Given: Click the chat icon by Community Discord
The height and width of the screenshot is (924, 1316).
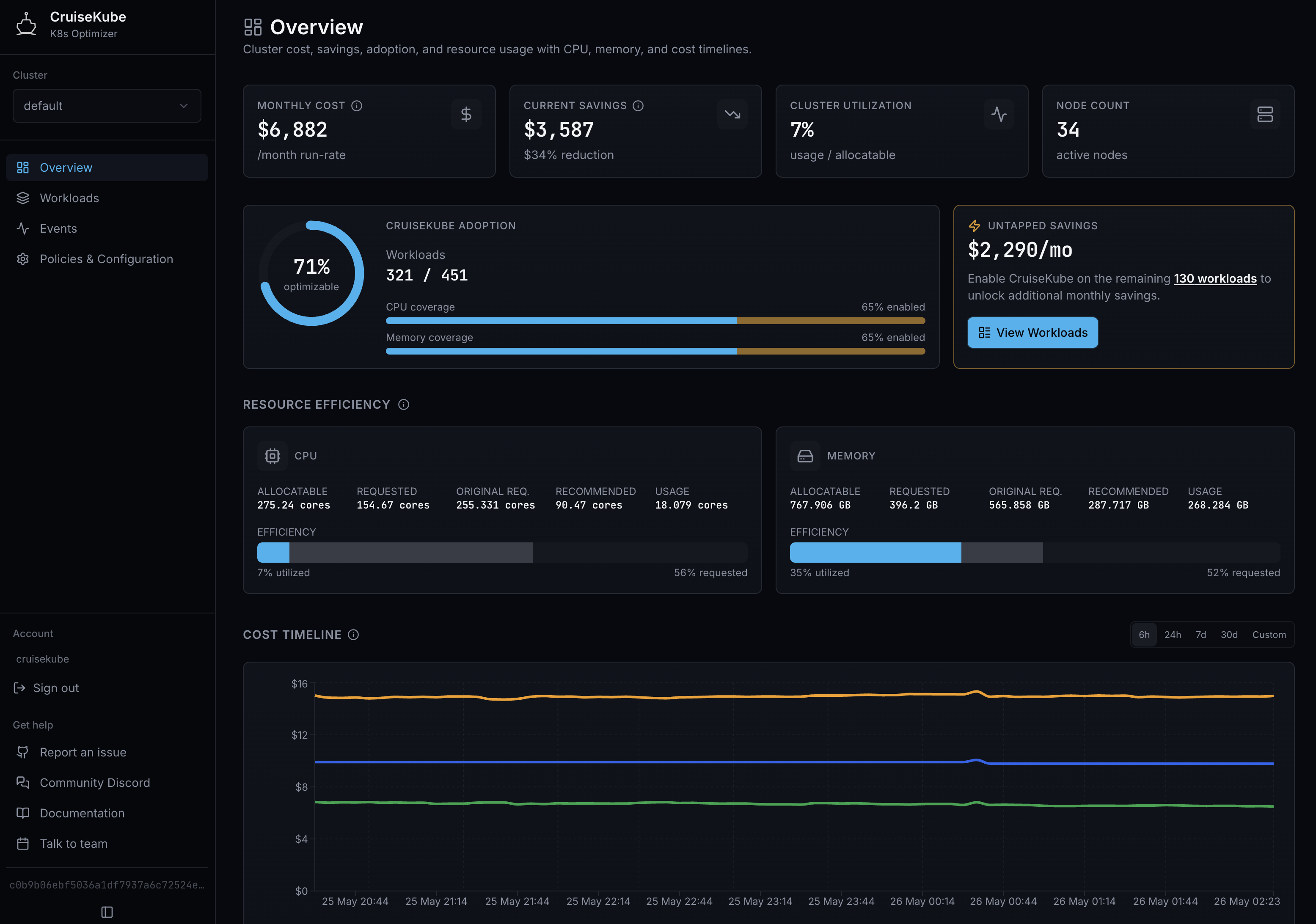Looking at the screenshot, I should coord(23,782).
